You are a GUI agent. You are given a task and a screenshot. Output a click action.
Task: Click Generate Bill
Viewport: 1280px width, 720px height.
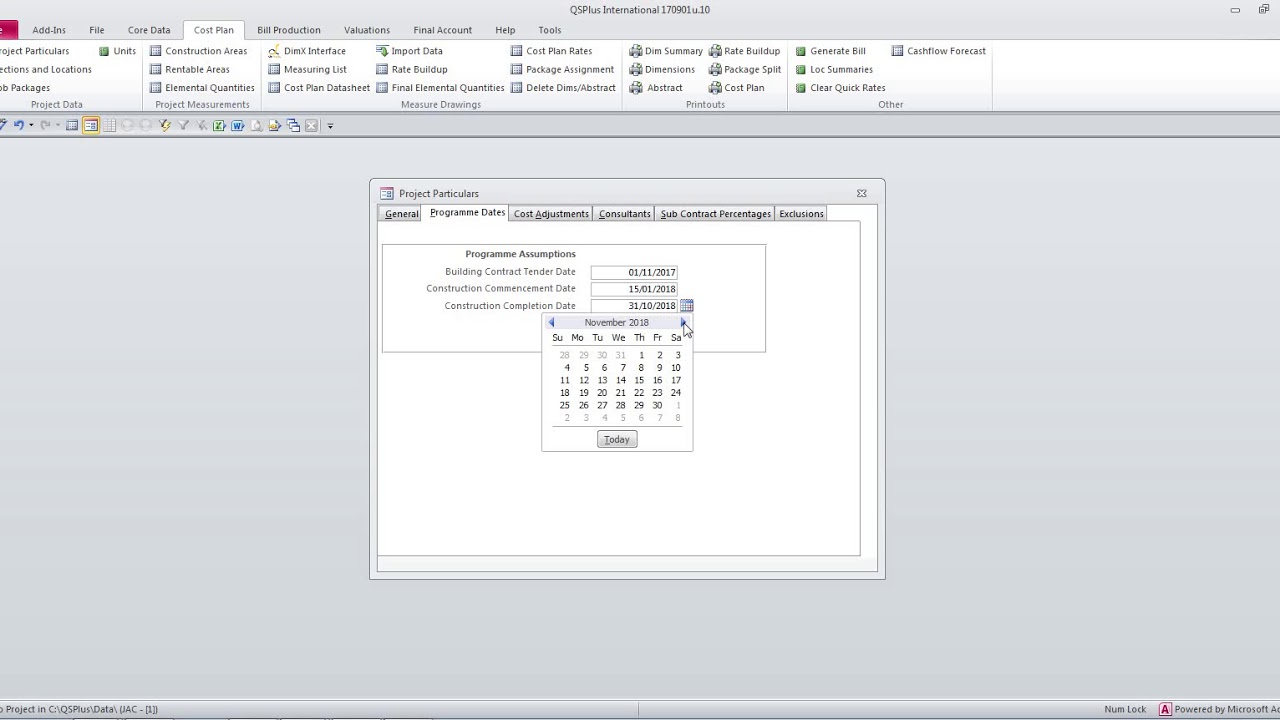point(830,51)
